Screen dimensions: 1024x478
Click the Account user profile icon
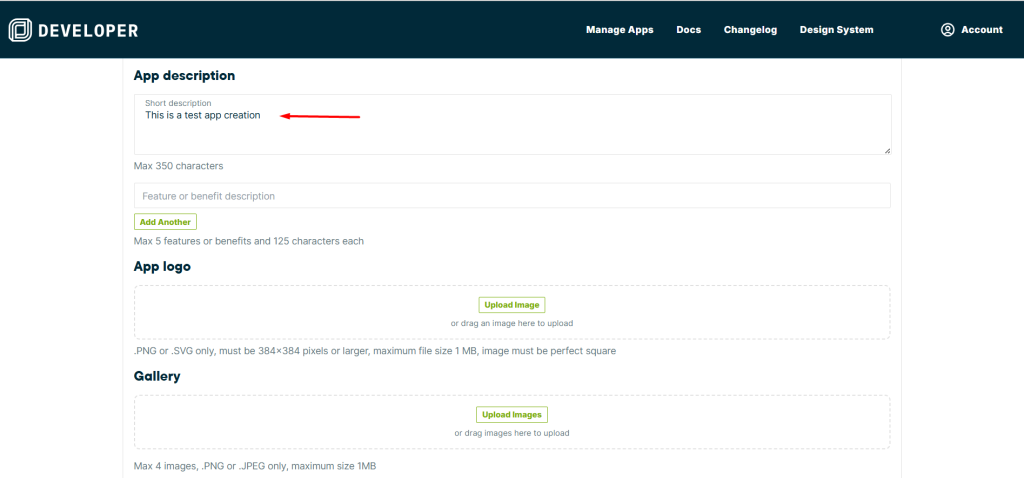coord(947,30)
